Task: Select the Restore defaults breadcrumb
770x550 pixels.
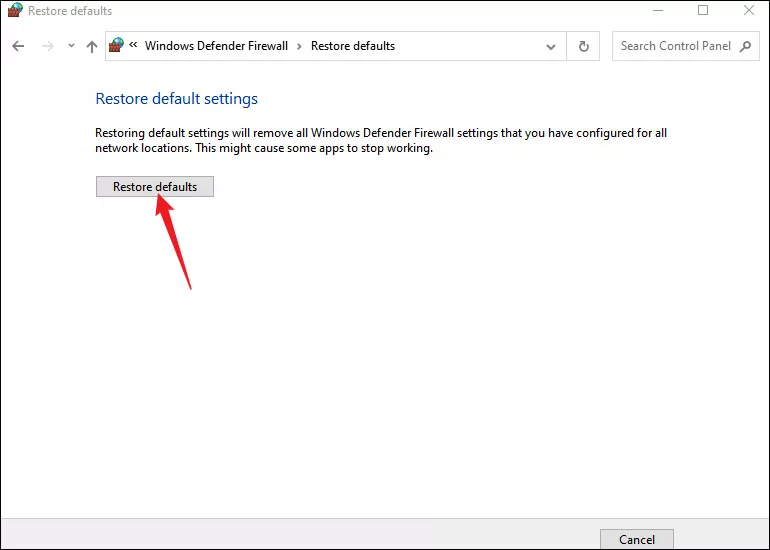Action: (x=353, y=46)
